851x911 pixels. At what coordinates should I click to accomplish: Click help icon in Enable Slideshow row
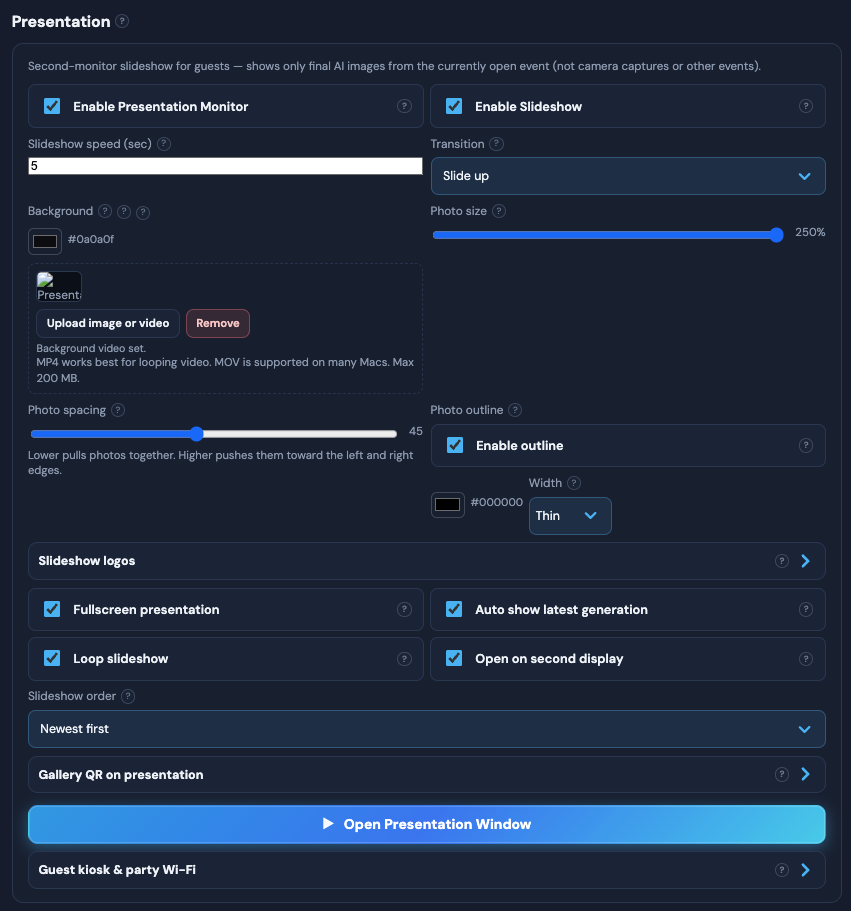(806, 106)
